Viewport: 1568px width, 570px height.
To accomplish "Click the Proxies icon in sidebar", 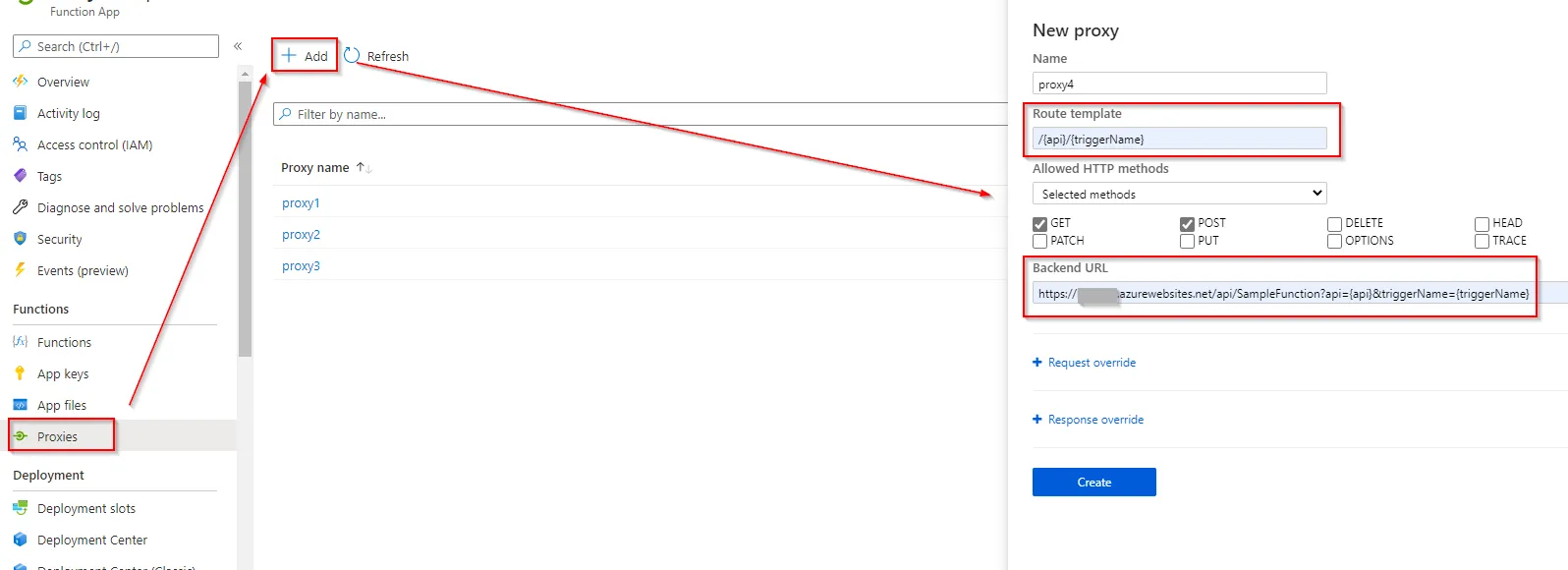I will tap(20, 436).
